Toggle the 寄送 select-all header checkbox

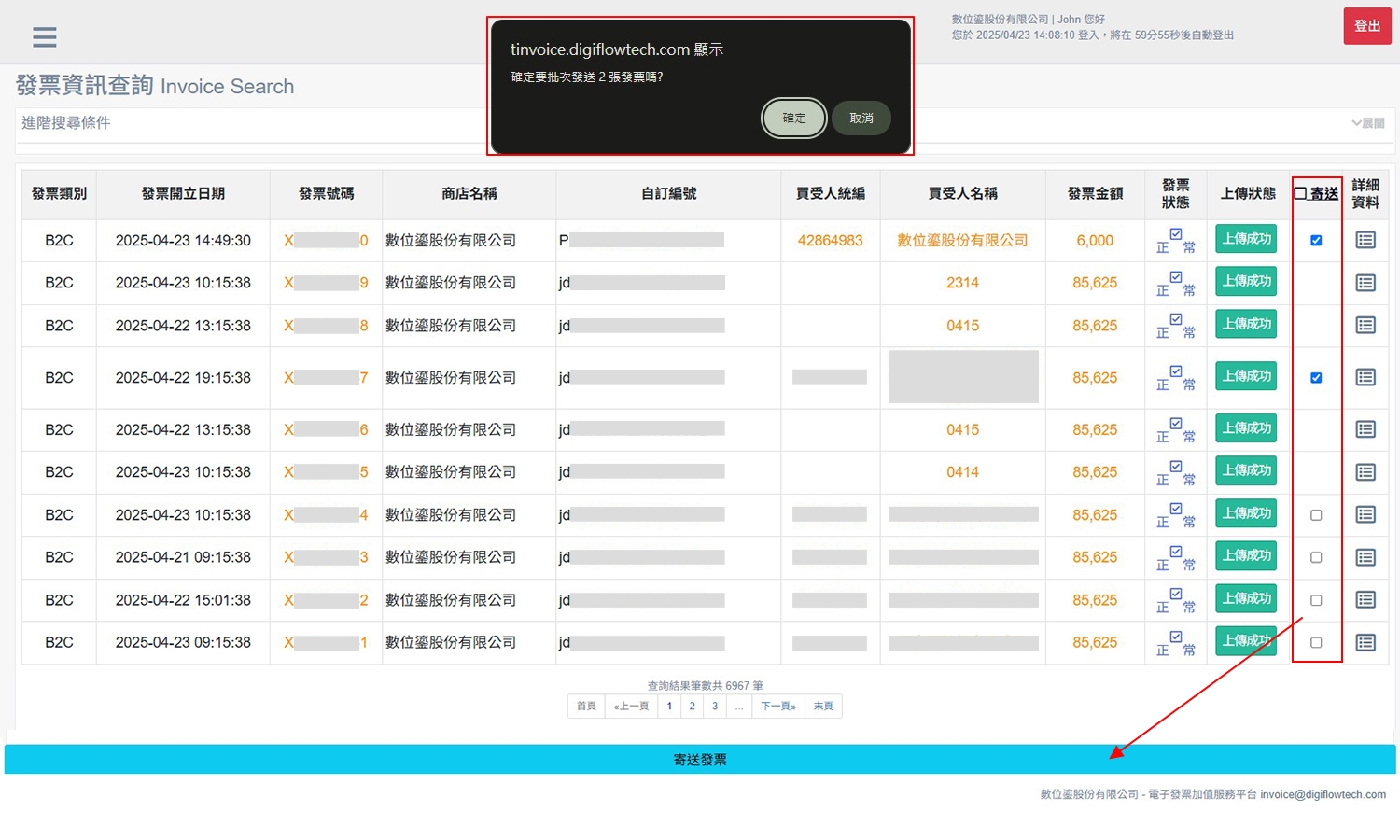click(x=1301, y=193)
